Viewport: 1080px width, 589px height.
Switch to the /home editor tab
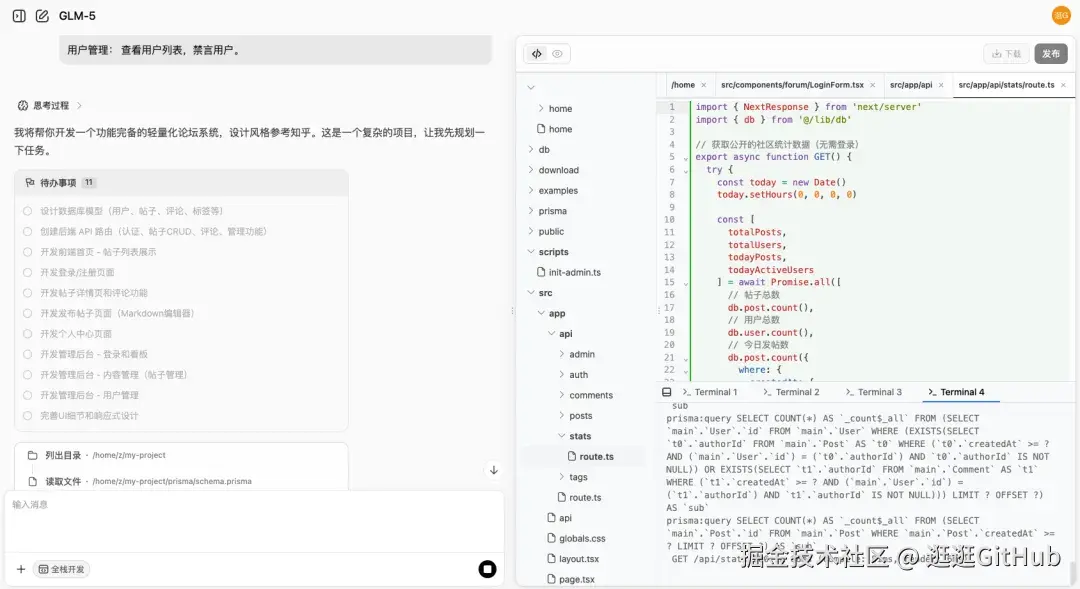click(683, 85)
